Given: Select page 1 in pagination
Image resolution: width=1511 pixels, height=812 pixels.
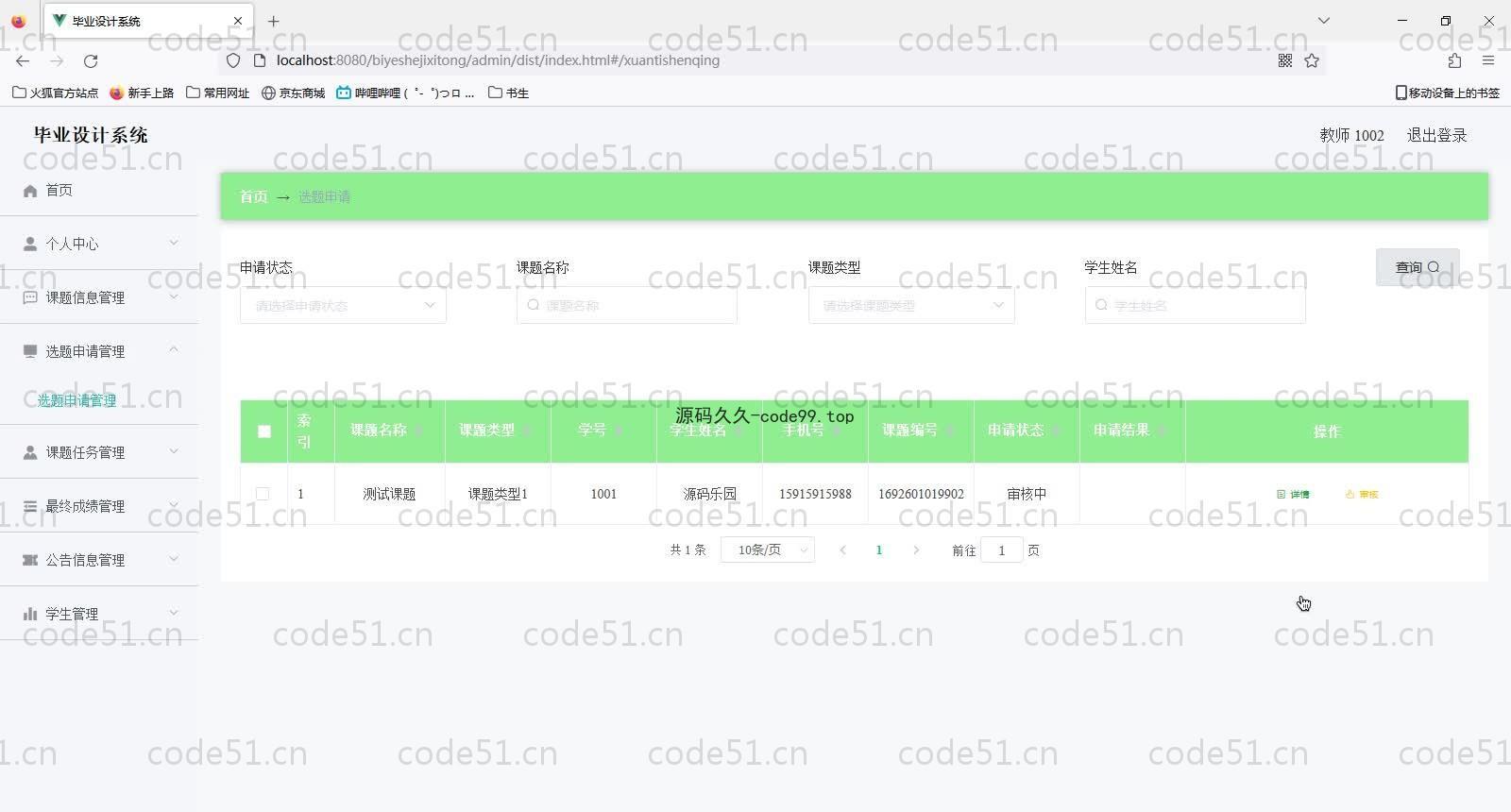Looking at the screenshot, I should tap(879, 550).
